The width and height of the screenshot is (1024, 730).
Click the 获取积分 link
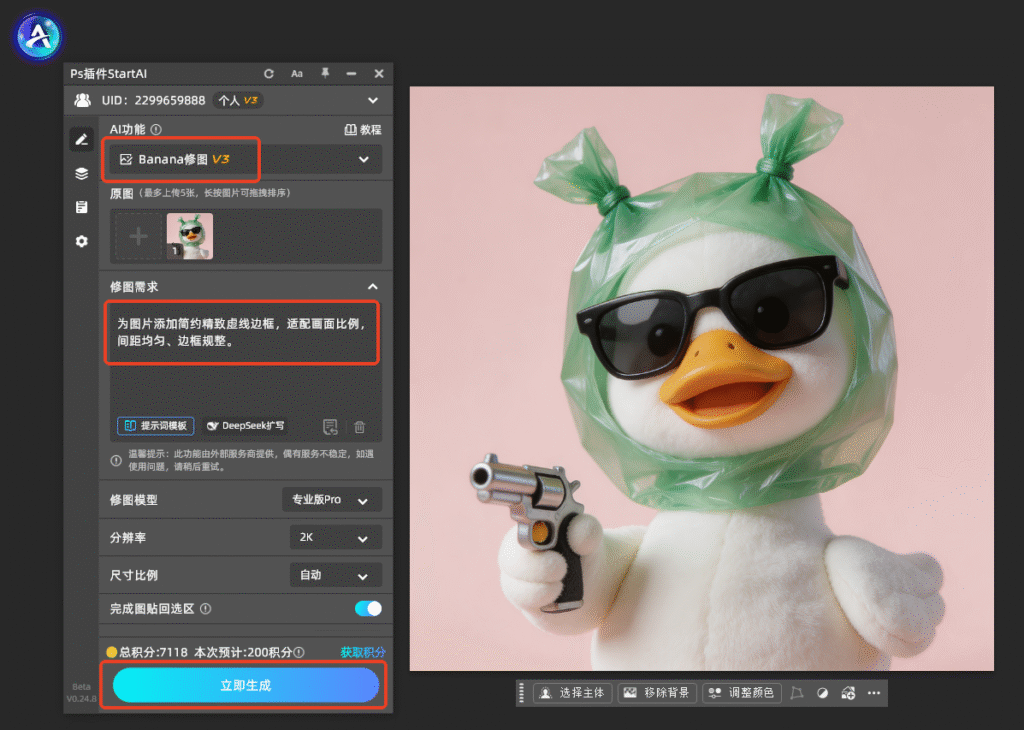(362, 652)
